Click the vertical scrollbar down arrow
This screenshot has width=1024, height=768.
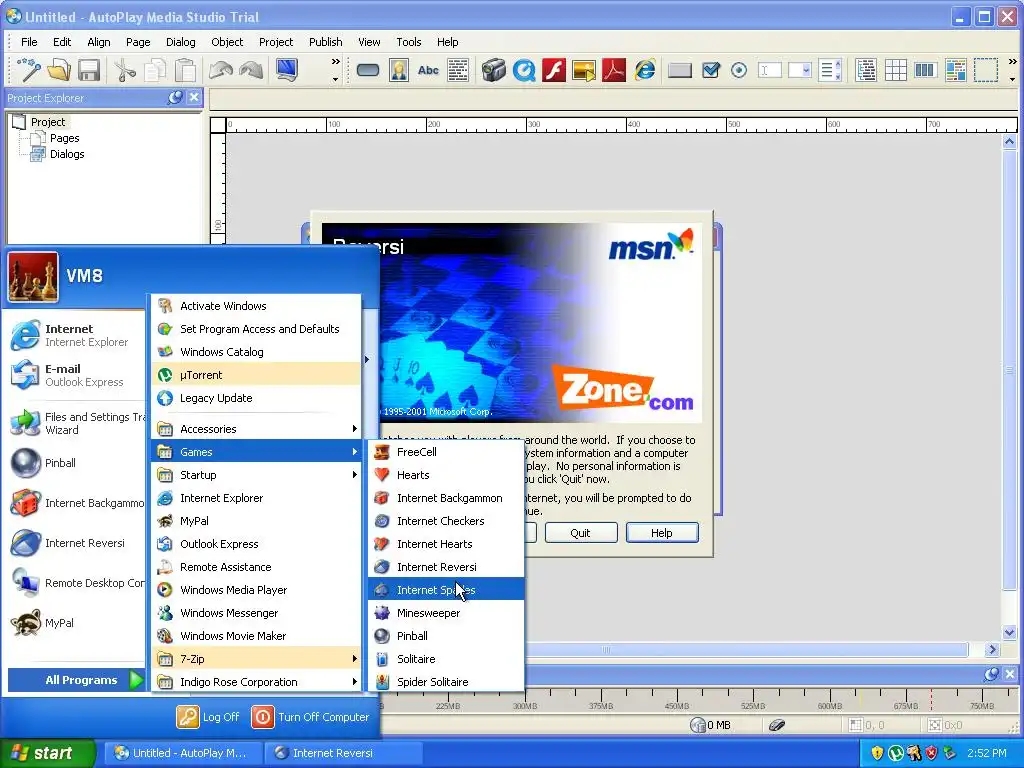[x=1010, y=632]
